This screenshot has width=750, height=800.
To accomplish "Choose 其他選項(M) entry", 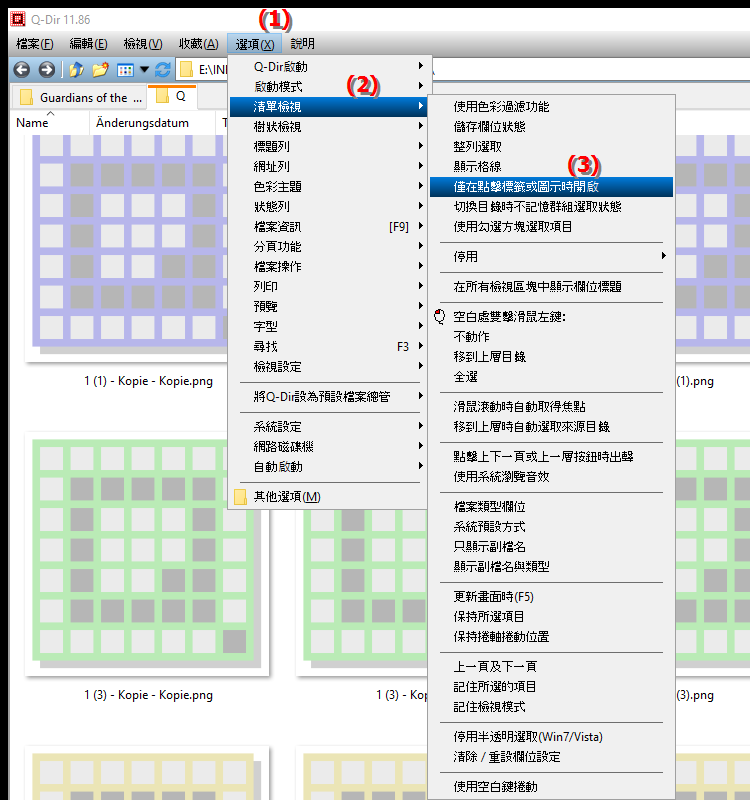I will tap(328, 497).
